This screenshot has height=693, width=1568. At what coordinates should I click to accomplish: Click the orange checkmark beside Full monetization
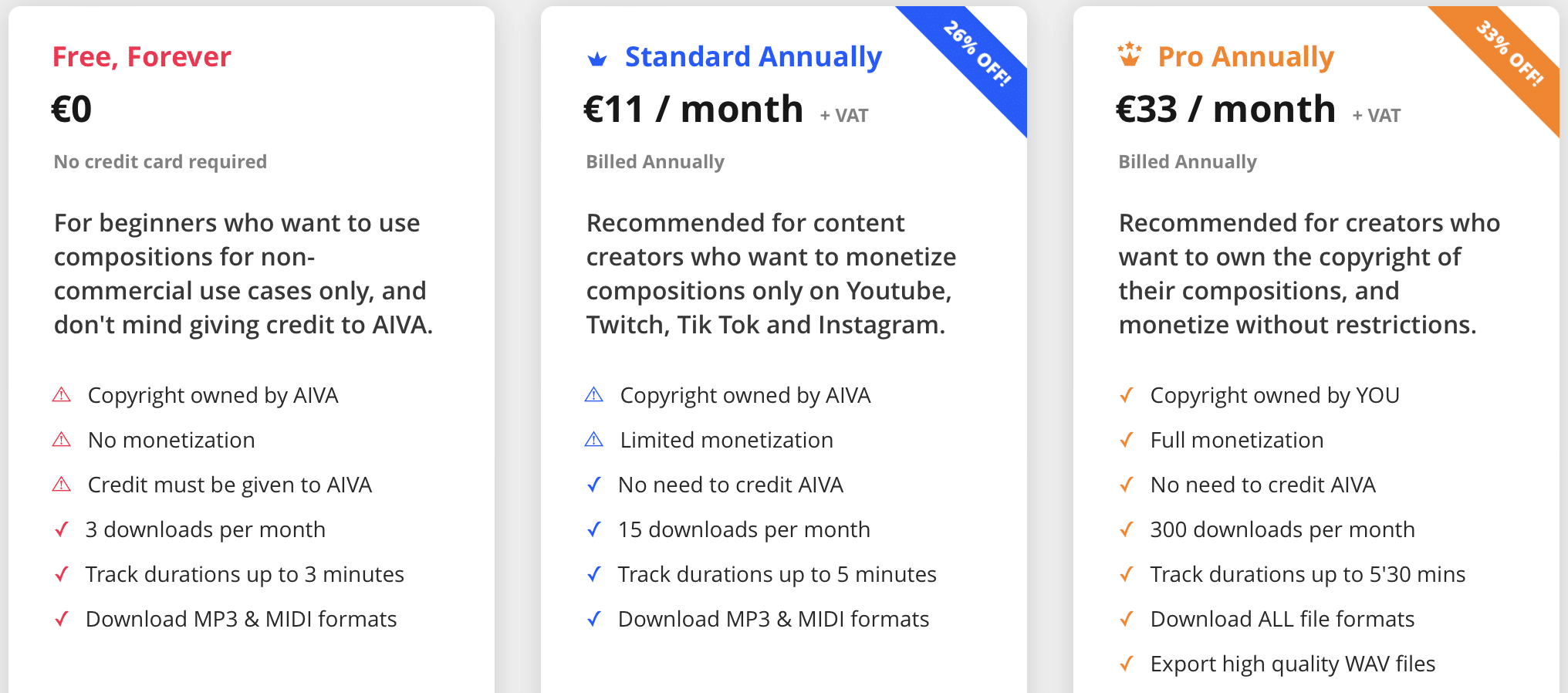(x=1127, y=440)
